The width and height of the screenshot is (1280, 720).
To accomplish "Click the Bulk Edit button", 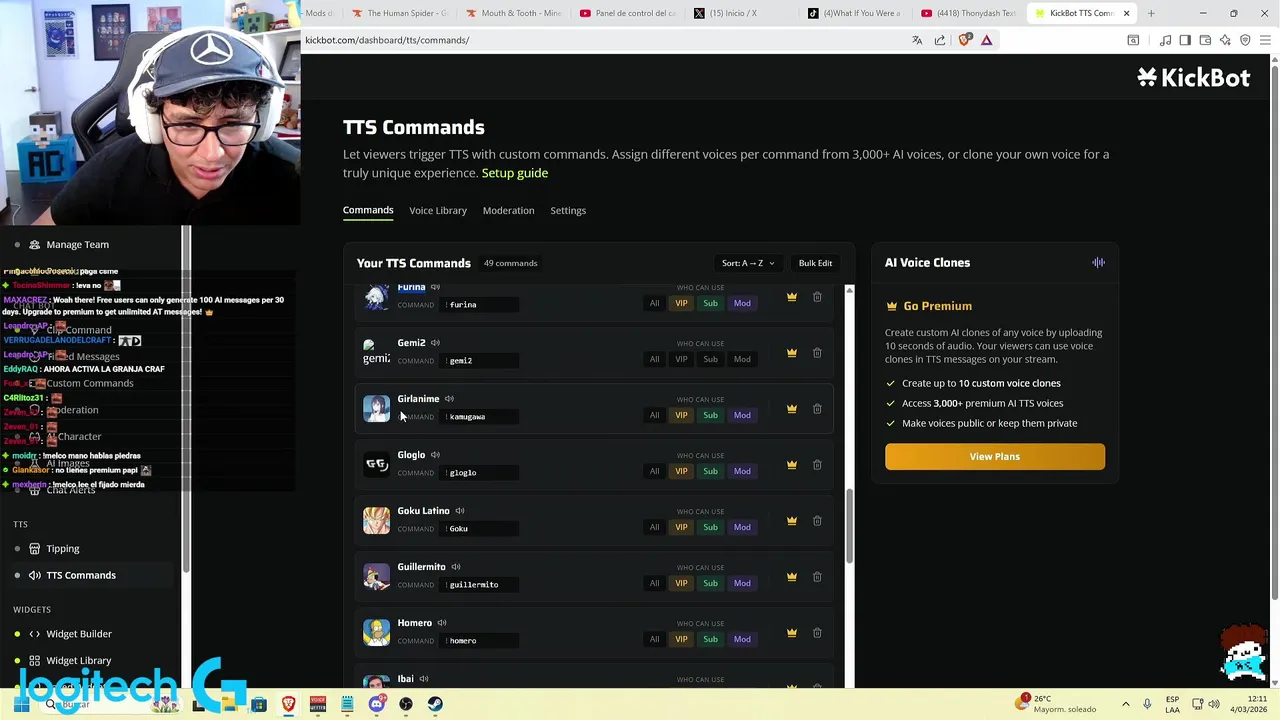I will click(815, 263).
